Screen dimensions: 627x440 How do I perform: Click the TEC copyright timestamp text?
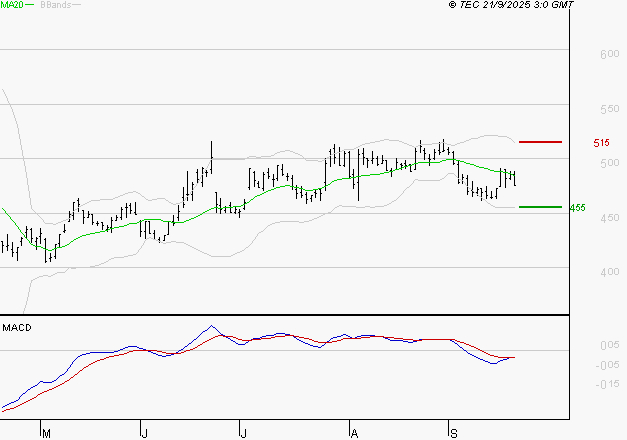510,6
